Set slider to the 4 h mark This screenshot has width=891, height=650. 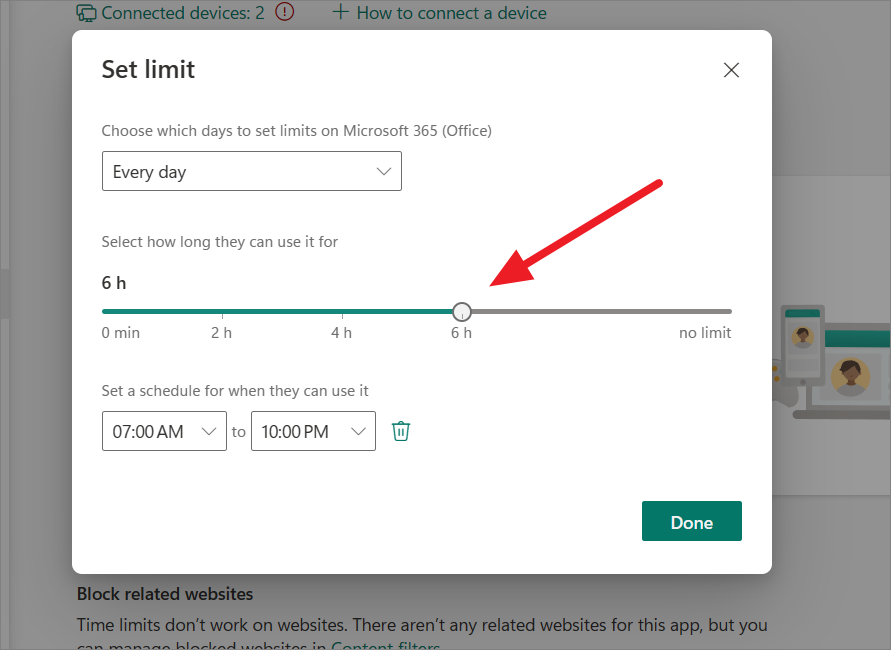[x=342, y=311]
